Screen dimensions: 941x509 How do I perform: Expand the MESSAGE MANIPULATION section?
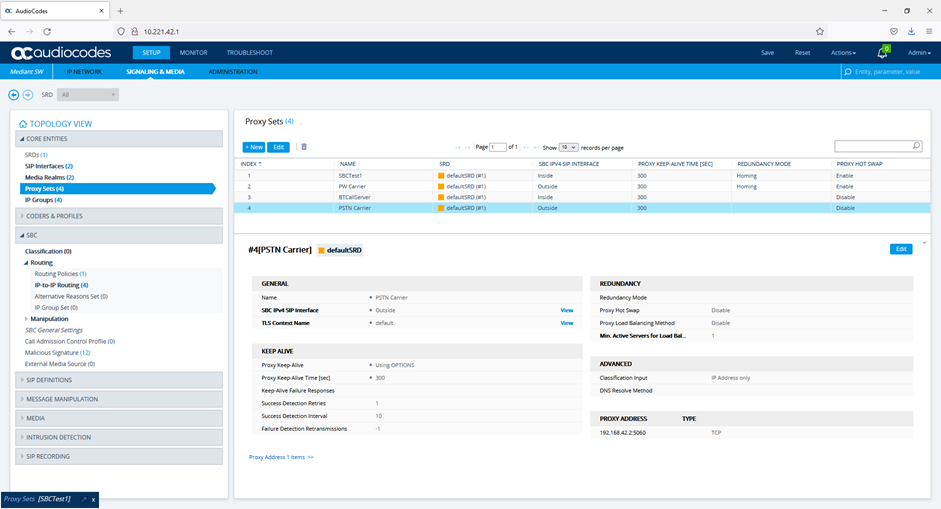(119, 399)
